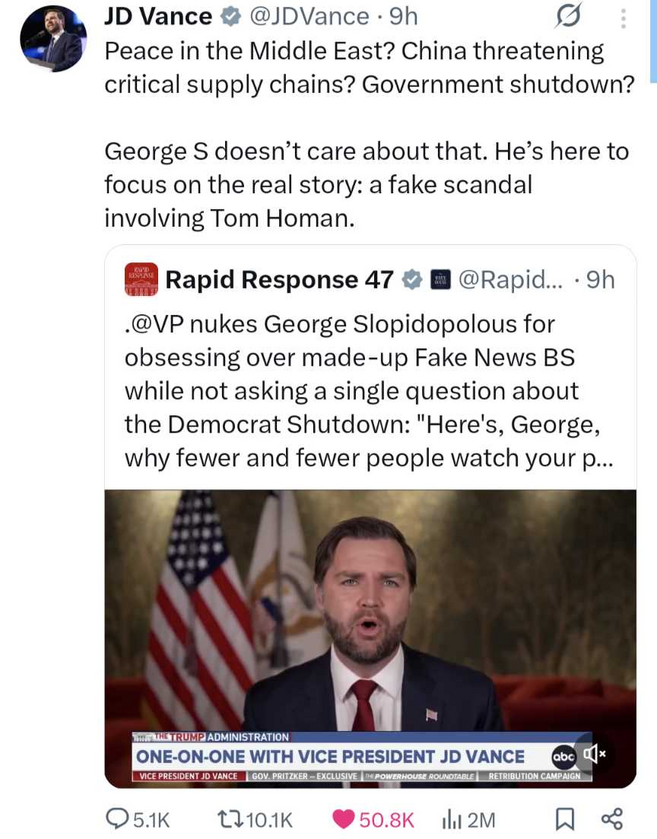This screenshot has width=657, height=839.
Task: Bookmark this JD Vance tweet
Action: 565,818
